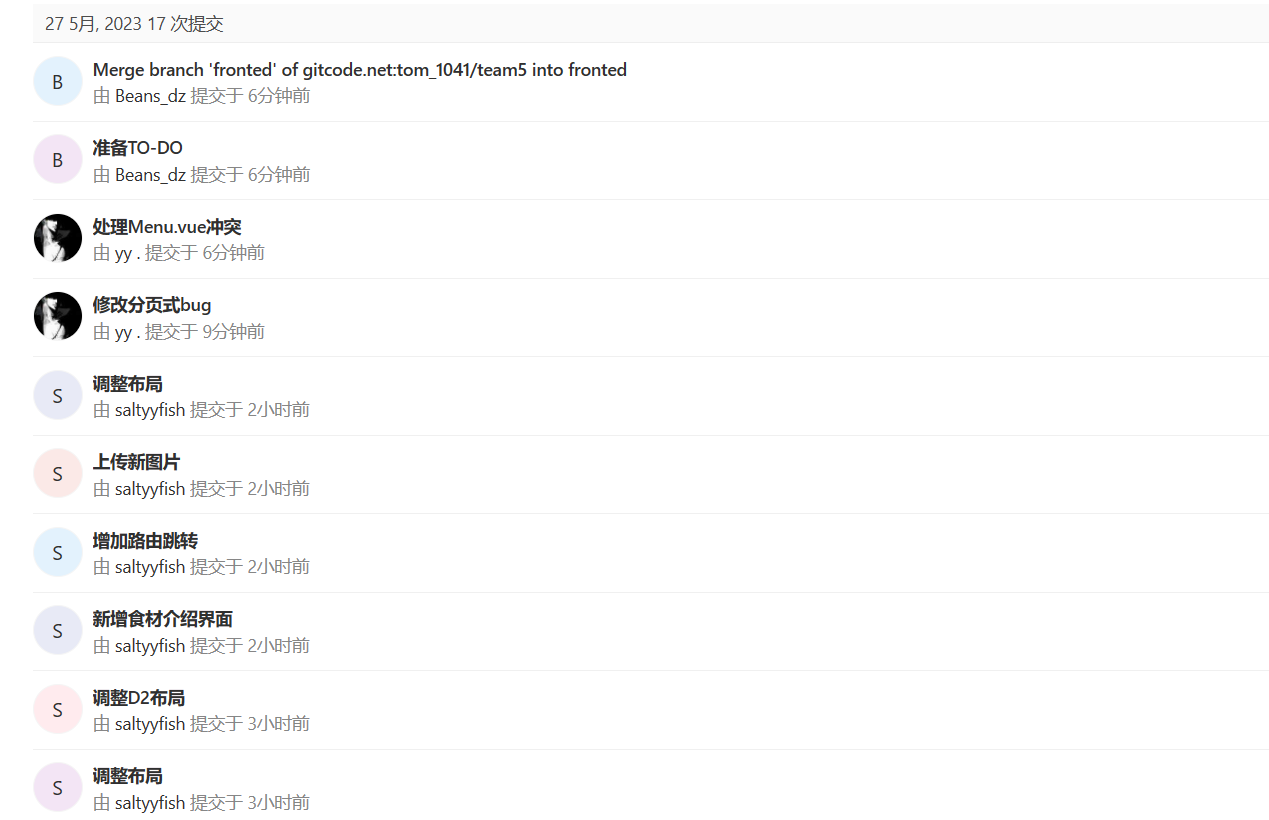The height and width of the screenshot is (820, 1269).
Task: Open the 调整D2布局 commit
Action: click(138, 698)
